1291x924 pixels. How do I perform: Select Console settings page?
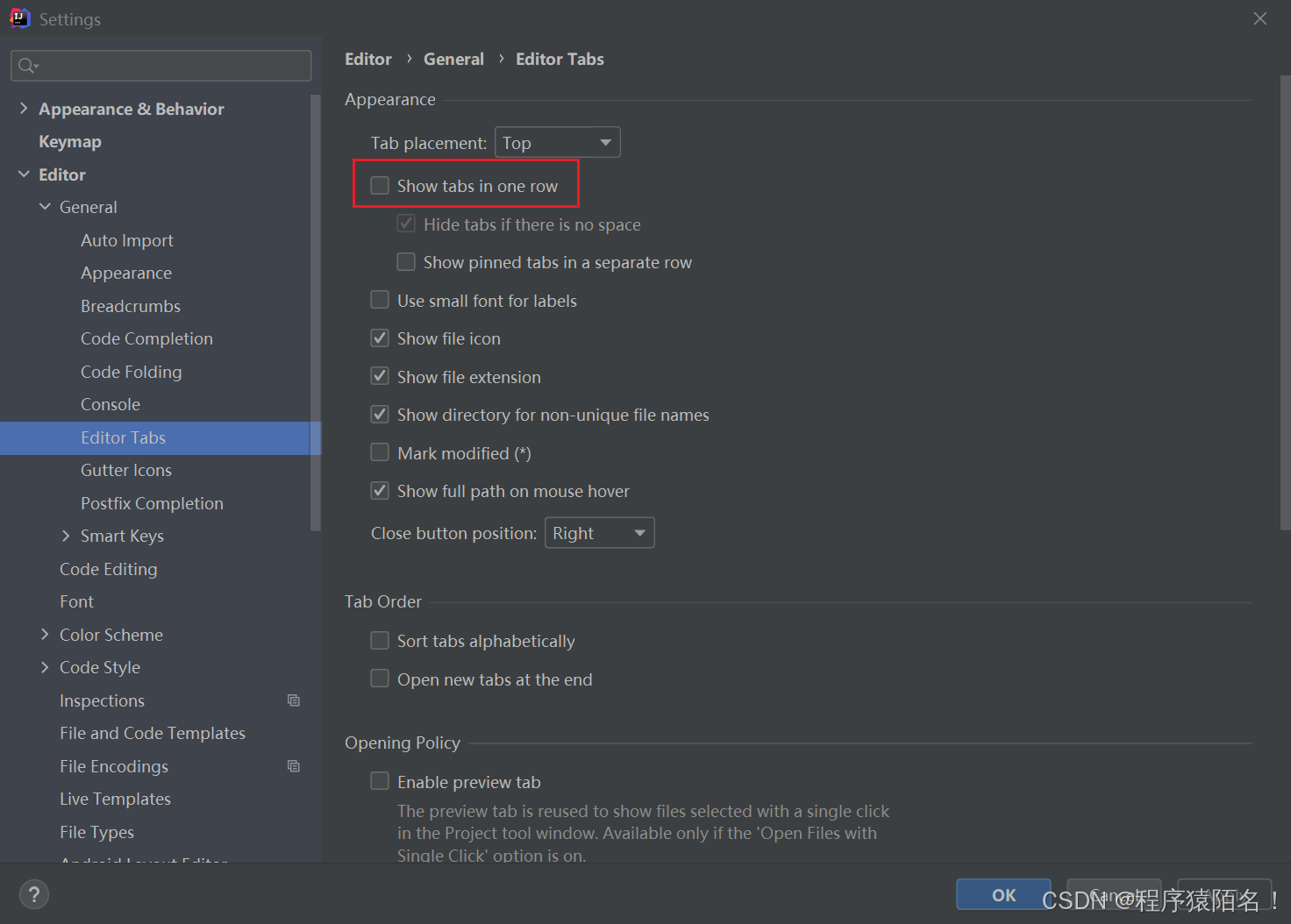tap(111, 404)
